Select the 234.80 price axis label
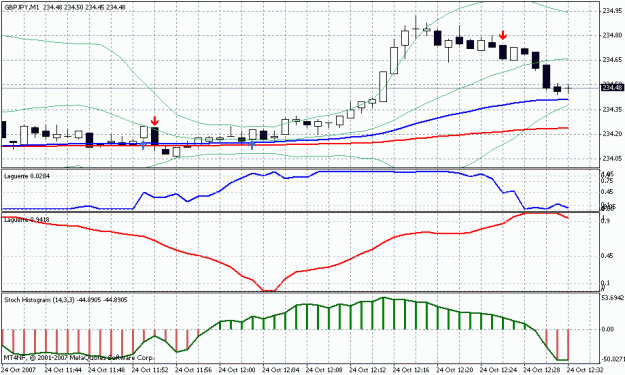 click(612, 35)
